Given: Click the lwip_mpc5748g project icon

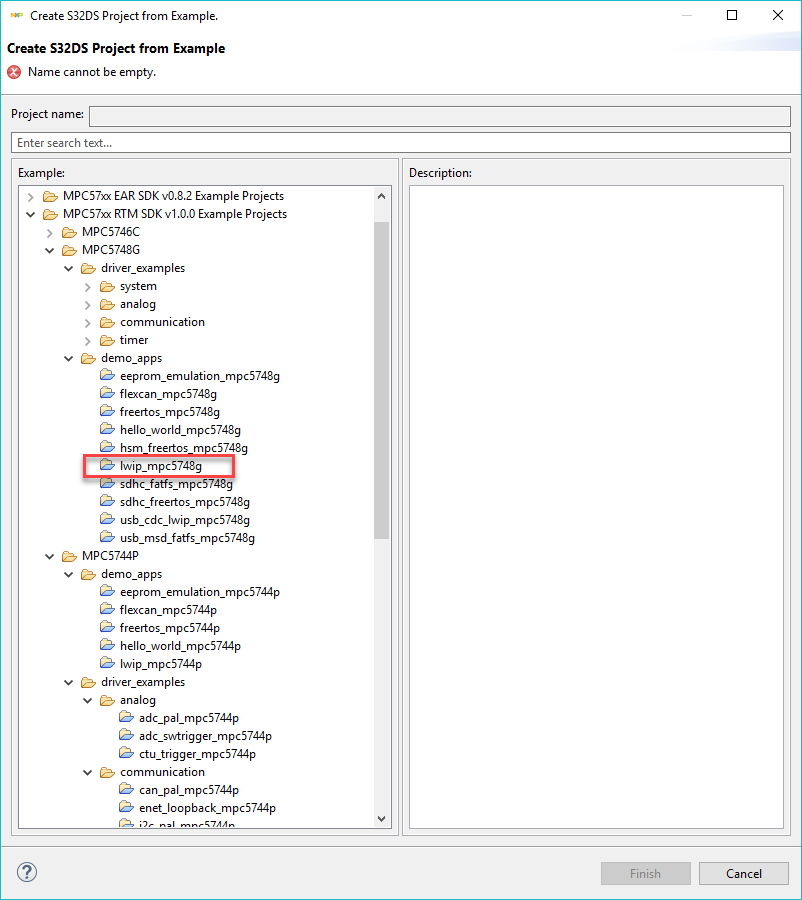Looking at the screenshot, I should click(107, 464).
